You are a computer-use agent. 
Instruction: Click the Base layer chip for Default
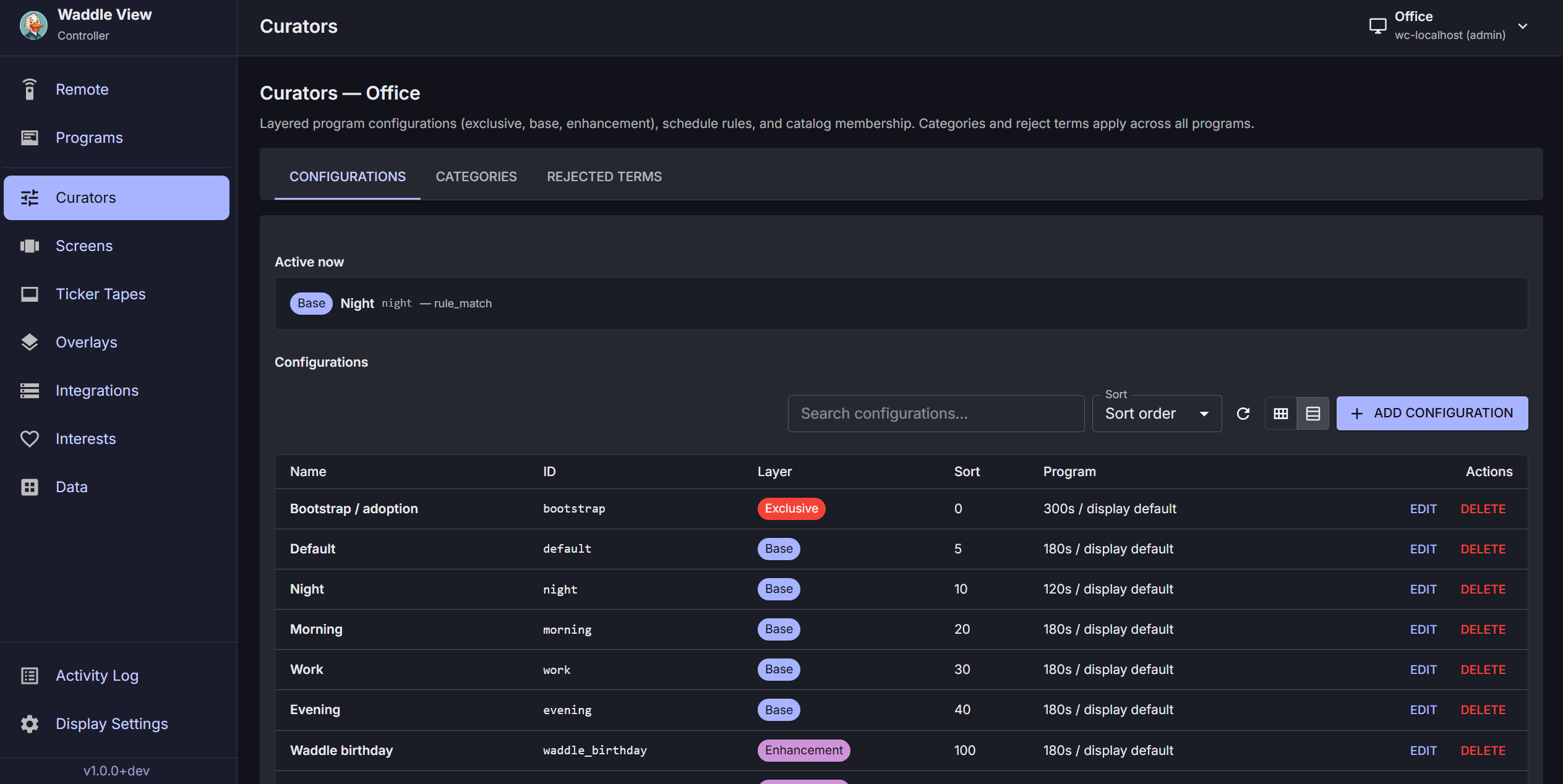coord(779,549)
